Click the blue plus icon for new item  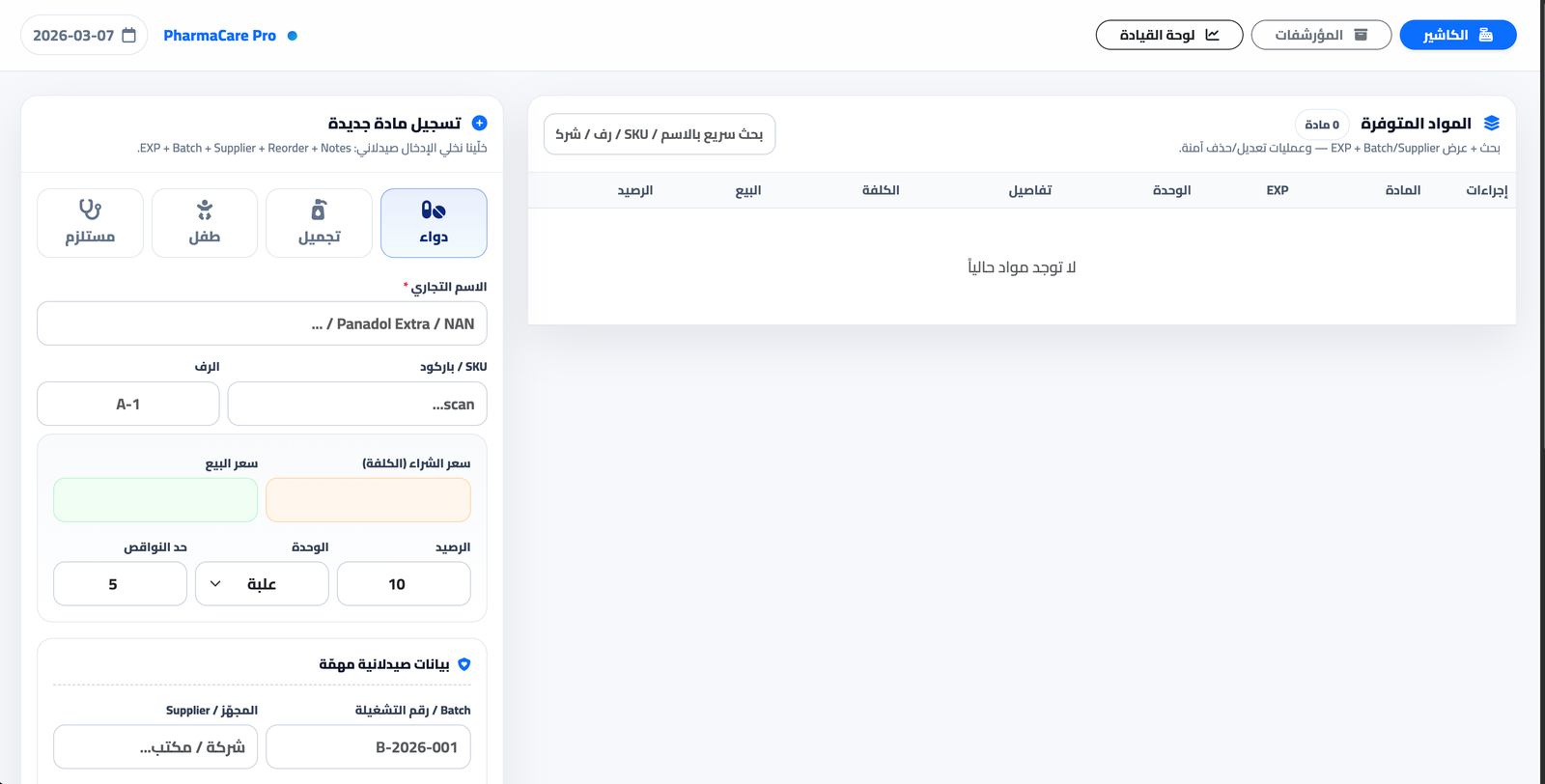pos(479,124)
